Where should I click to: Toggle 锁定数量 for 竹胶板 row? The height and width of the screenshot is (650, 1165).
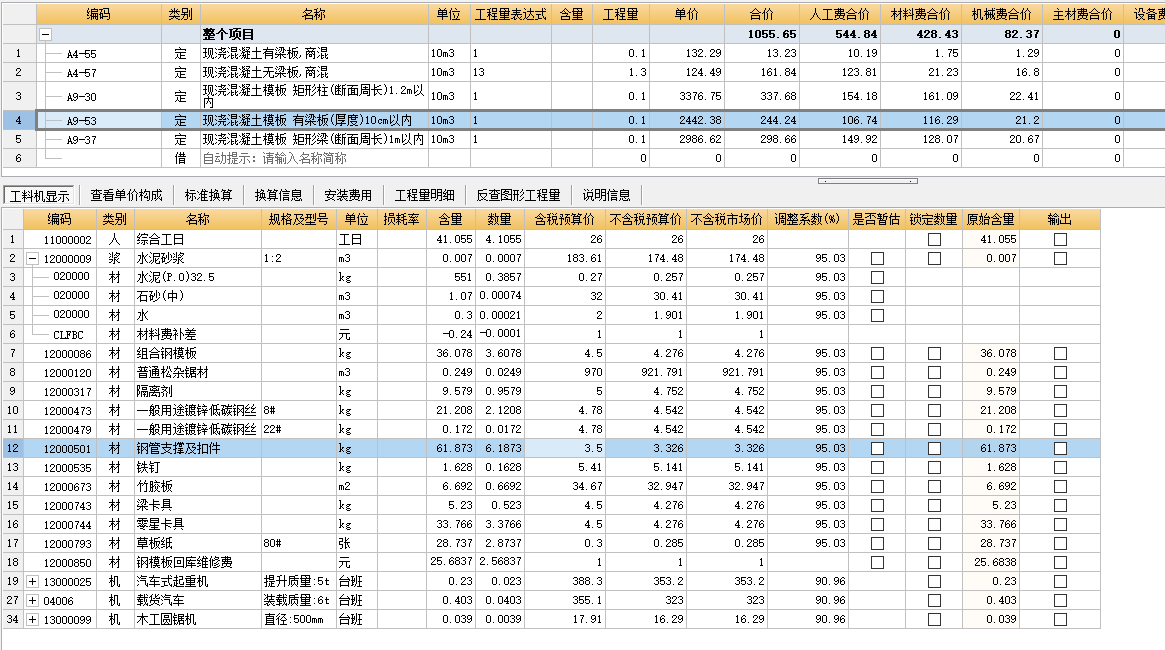(935, 487)
